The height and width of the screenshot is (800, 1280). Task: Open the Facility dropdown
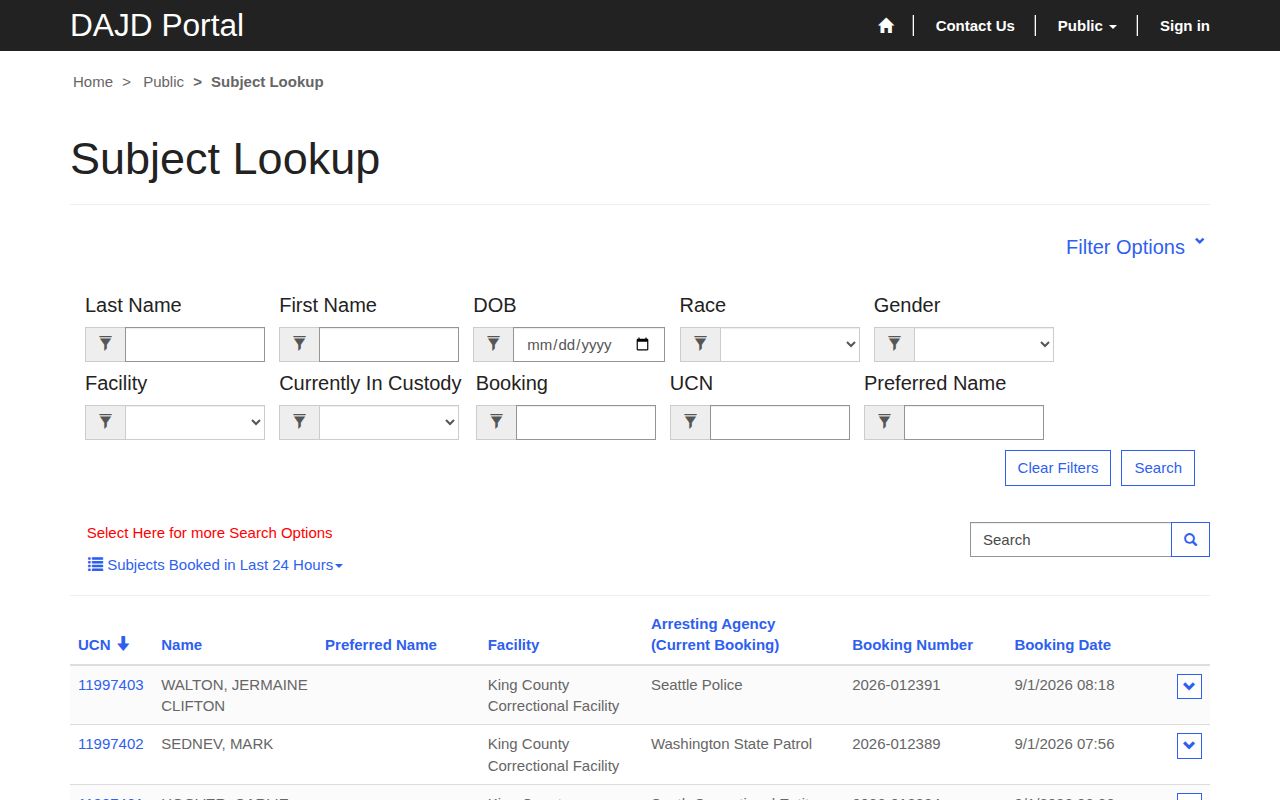coord(195,422)
